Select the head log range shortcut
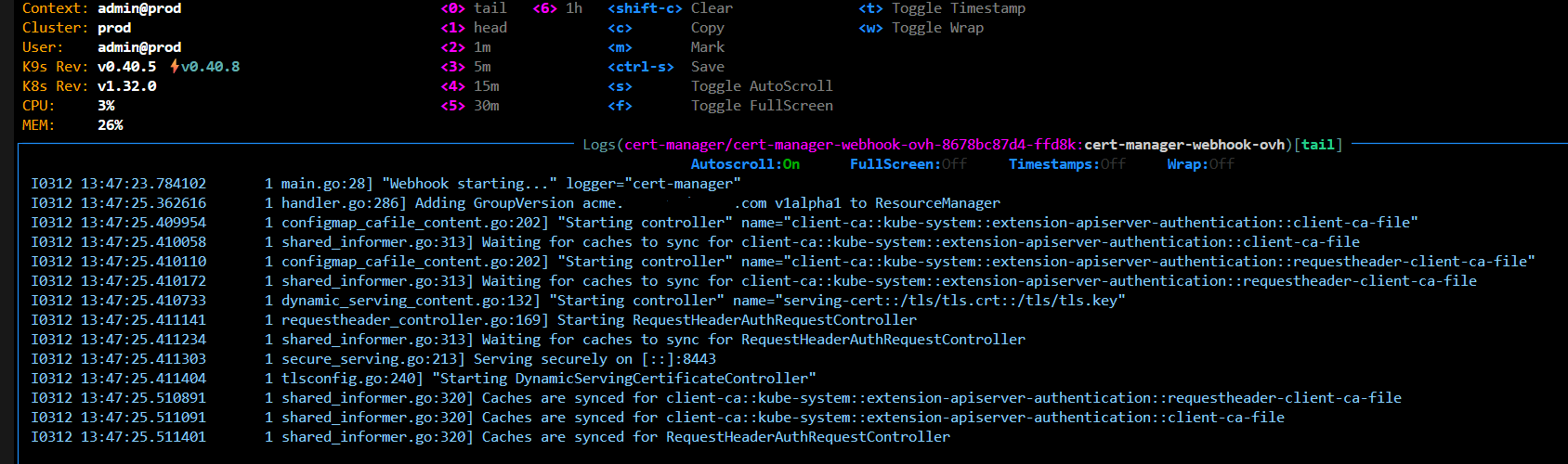Viewport: 1568px width, 464px height. coord(474,28)
